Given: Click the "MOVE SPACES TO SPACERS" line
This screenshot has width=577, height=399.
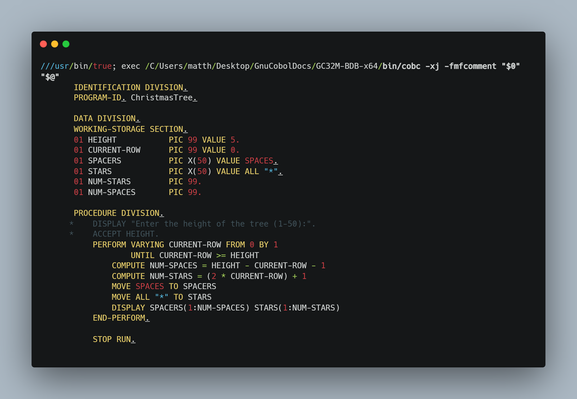Looking at the screenshot, I should click(x=164, y=286).
